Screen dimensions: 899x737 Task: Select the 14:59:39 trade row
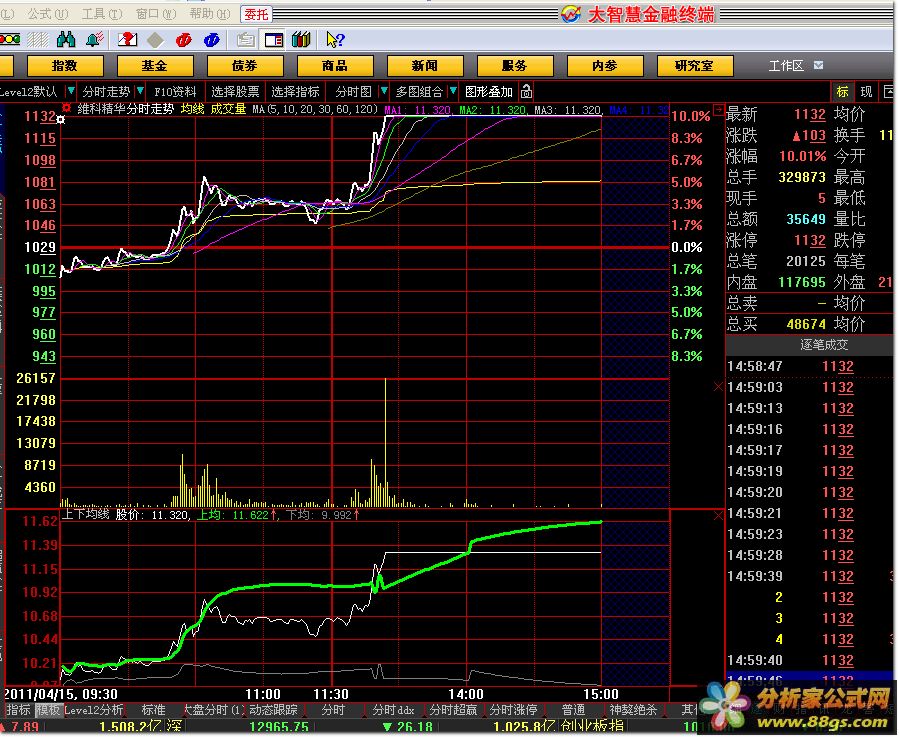click(x=809, y=576)
